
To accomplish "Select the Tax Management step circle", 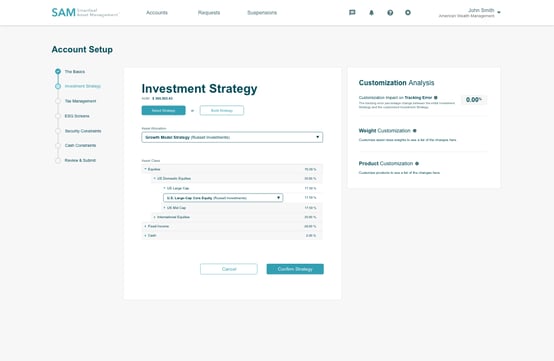I will (x=58, y=101).
